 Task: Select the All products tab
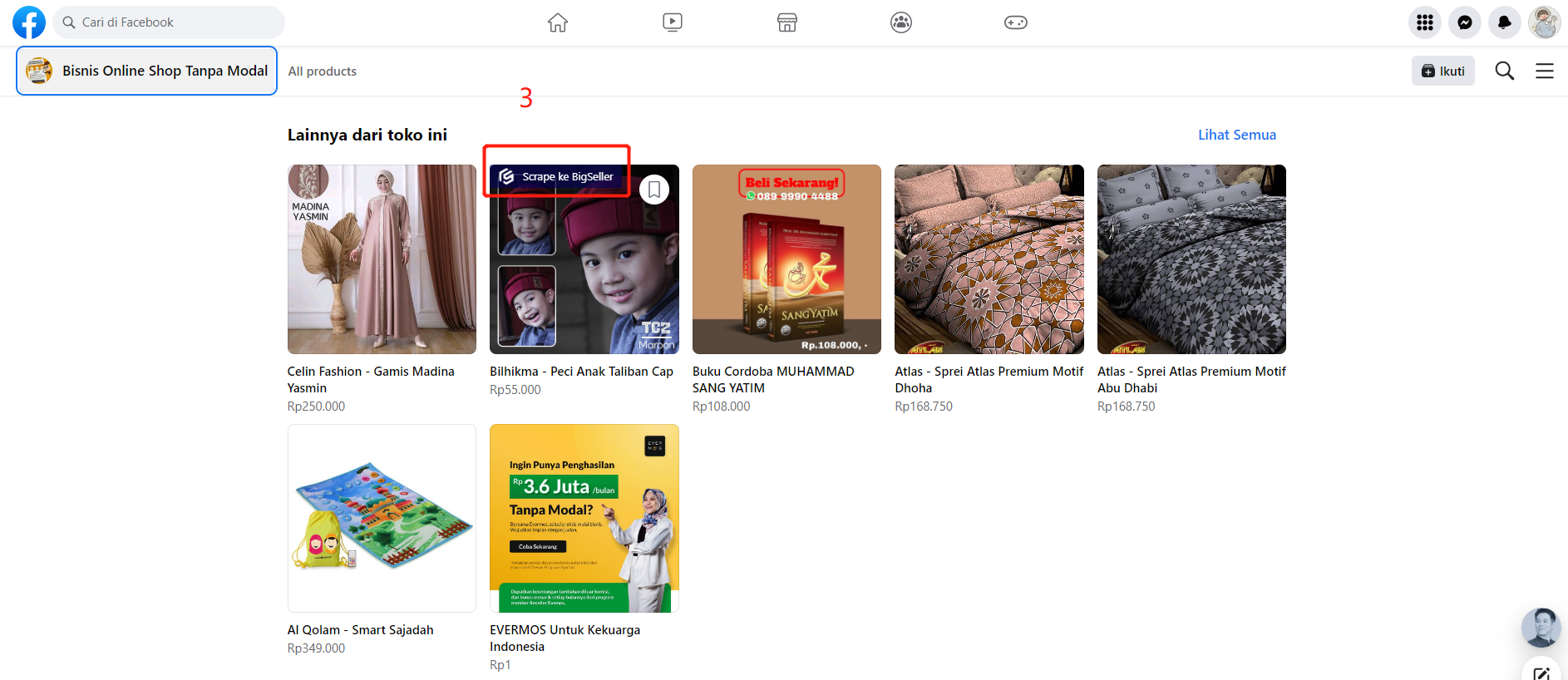[x=323, y=71]
